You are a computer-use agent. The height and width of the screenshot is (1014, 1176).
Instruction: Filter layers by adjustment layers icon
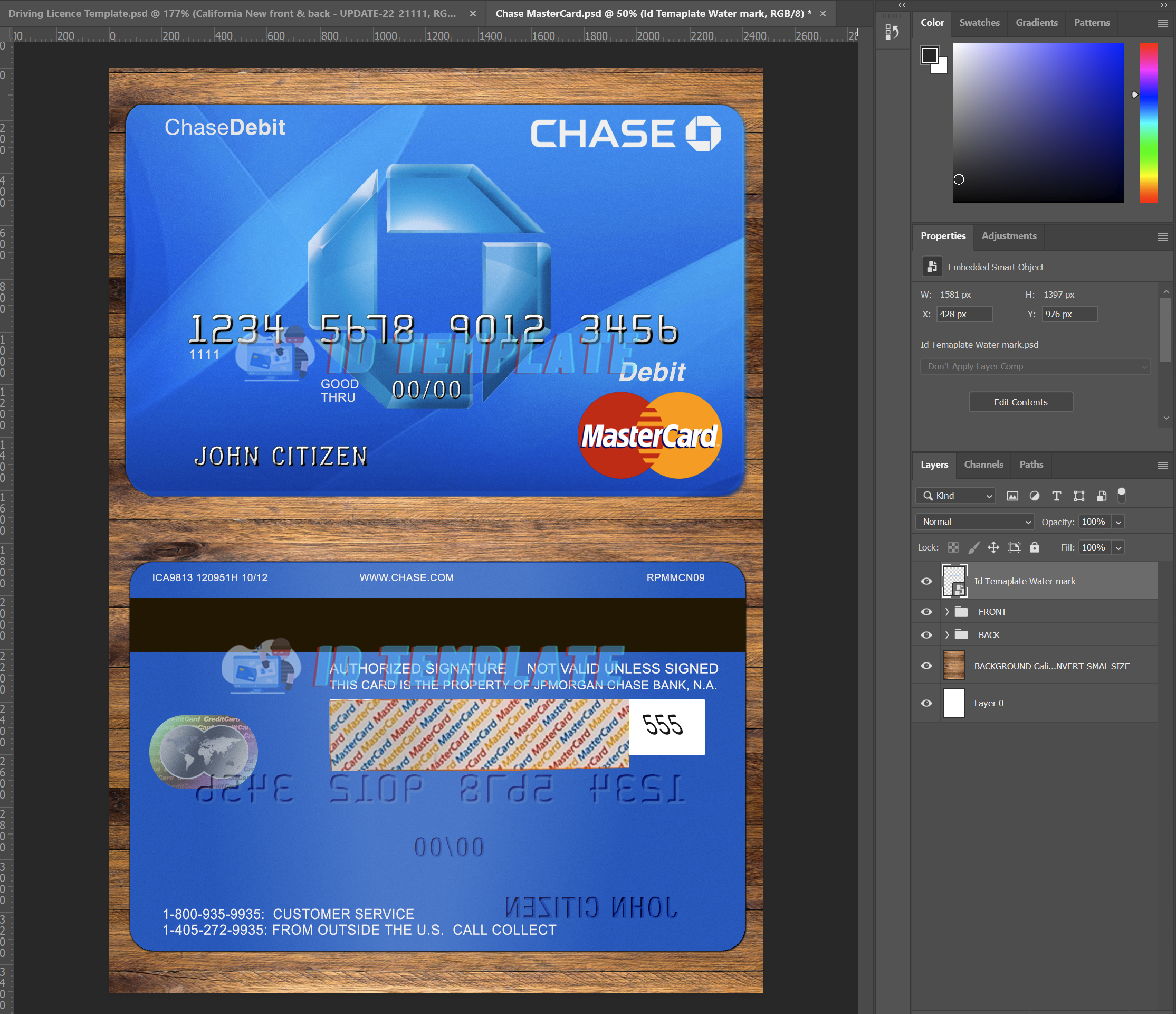tap(1034, 496)
